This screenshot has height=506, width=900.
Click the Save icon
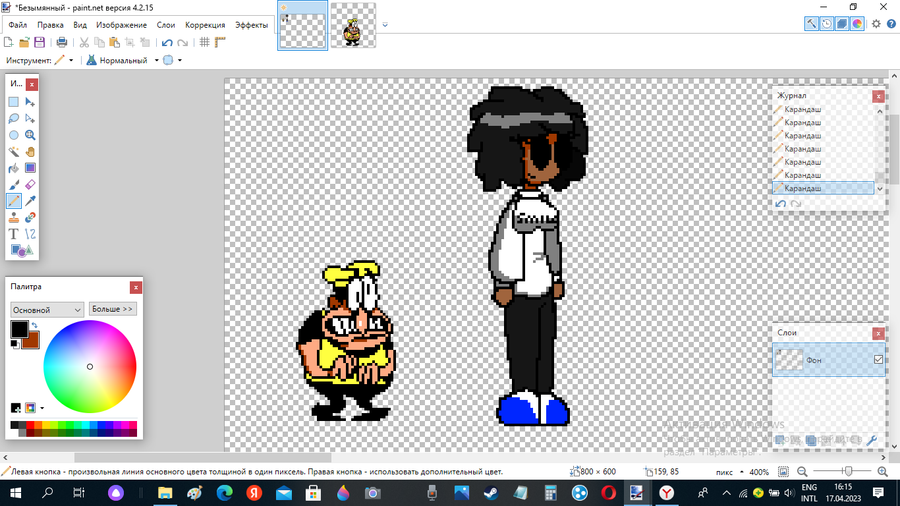[40, 42]
